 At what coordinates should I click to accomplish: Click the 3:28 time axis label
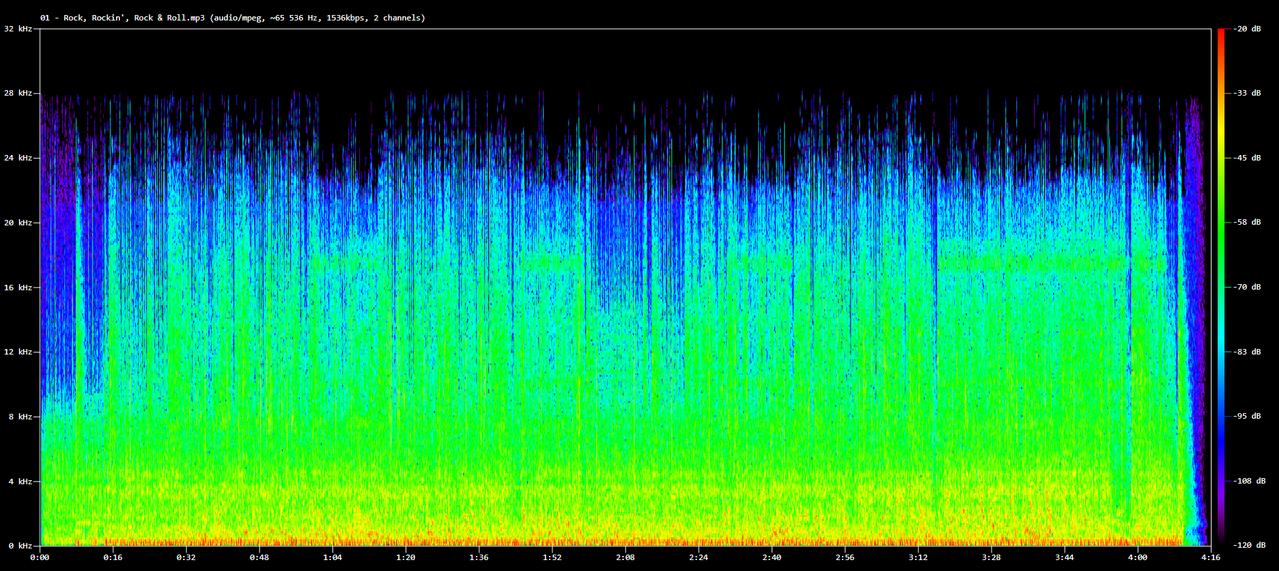pos(991,557)
